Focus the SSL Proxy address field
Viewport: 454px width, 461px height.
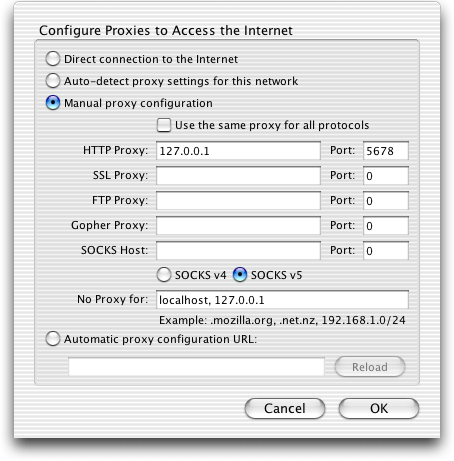pyautogui.click(x=238, y=176)
